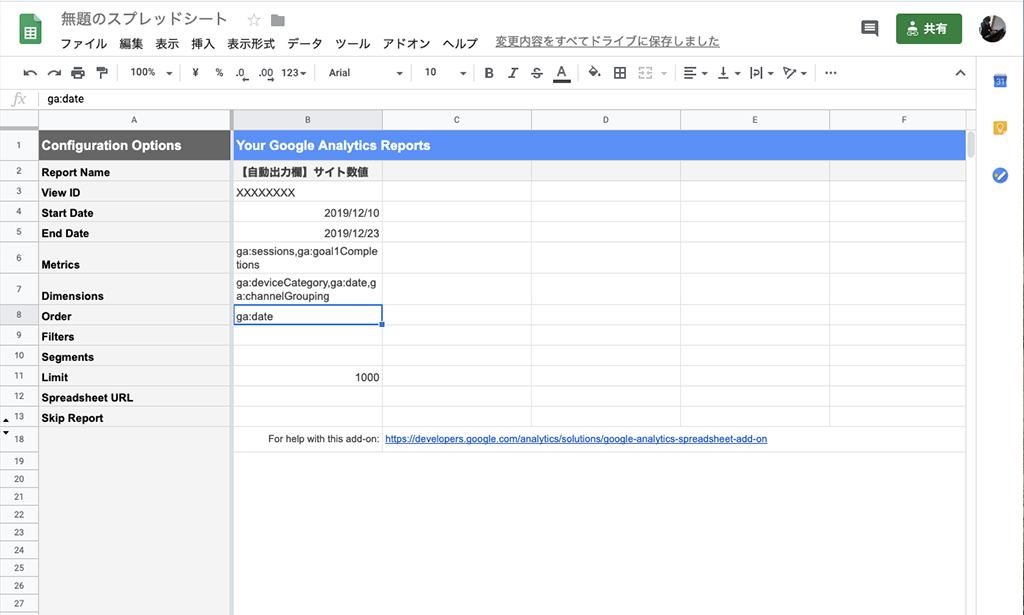
Task: Open the ツール menu
Action: pos(353,44)
